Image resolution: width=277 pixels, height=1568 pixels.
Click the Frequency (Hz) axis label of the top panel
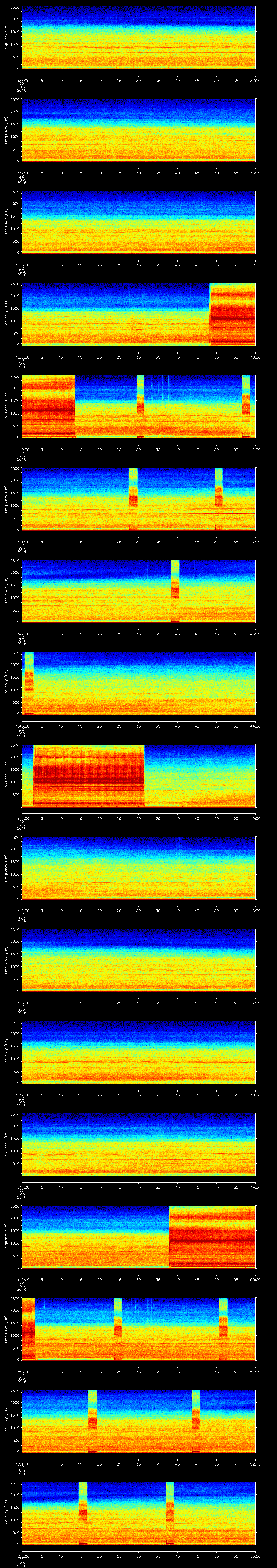[6, 38]
